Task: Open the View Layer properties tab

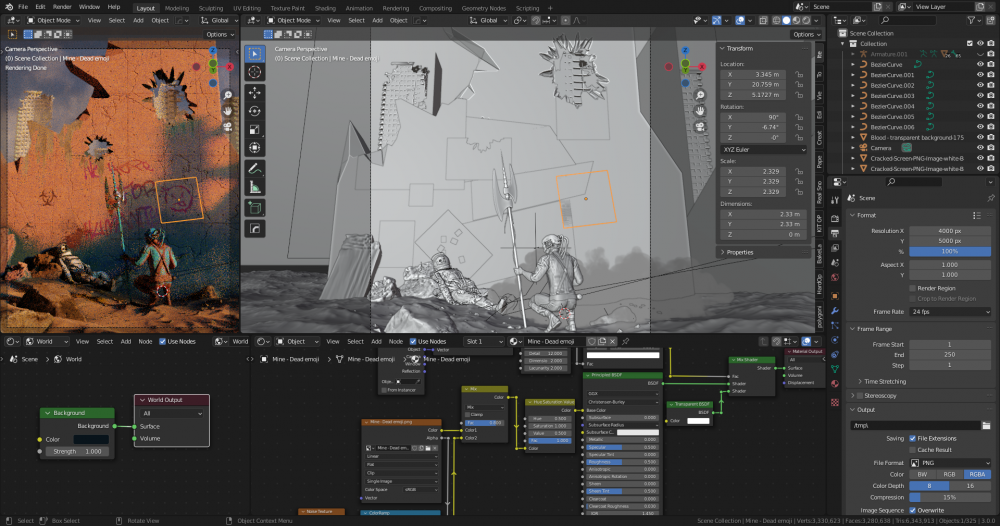Action: tap(835, 248)
